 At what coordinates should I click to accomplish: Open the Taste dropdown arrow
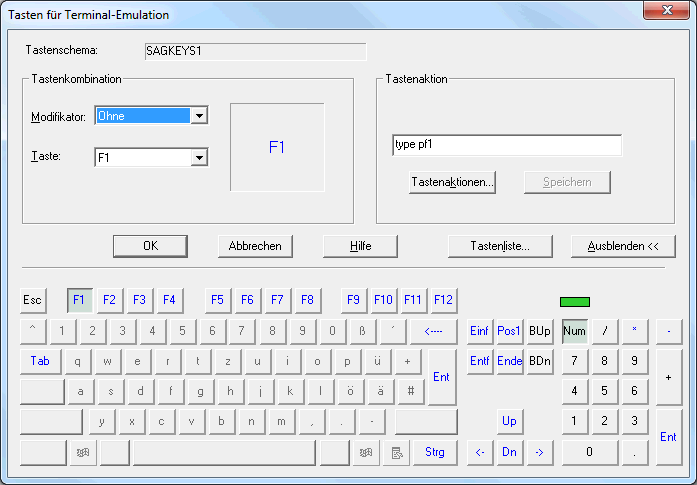200,157
